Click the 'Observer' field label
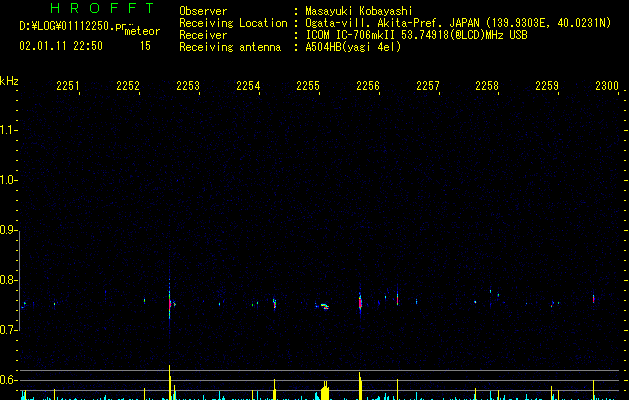 point(203,11)
